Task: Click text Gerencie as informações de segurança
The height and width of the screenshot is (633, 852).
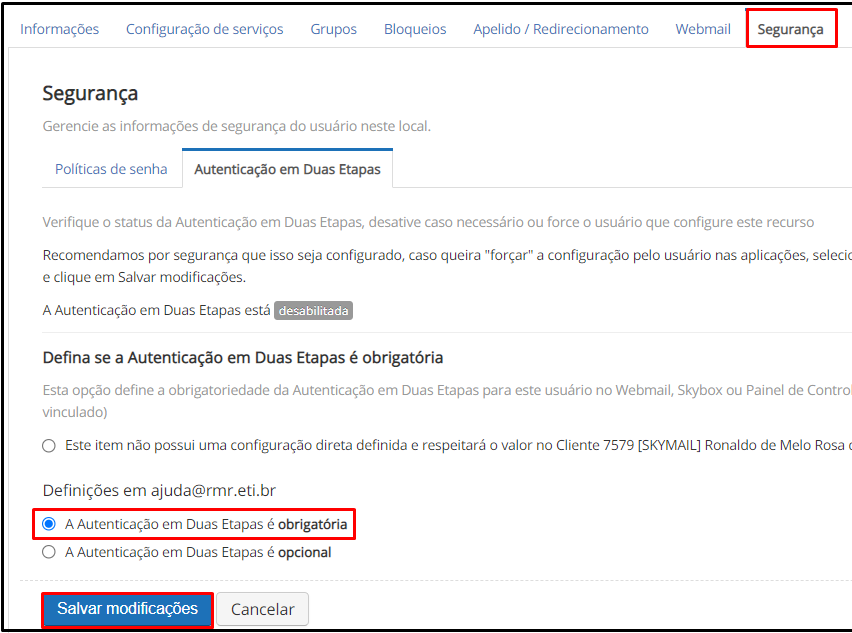Action: coord(236,126)
